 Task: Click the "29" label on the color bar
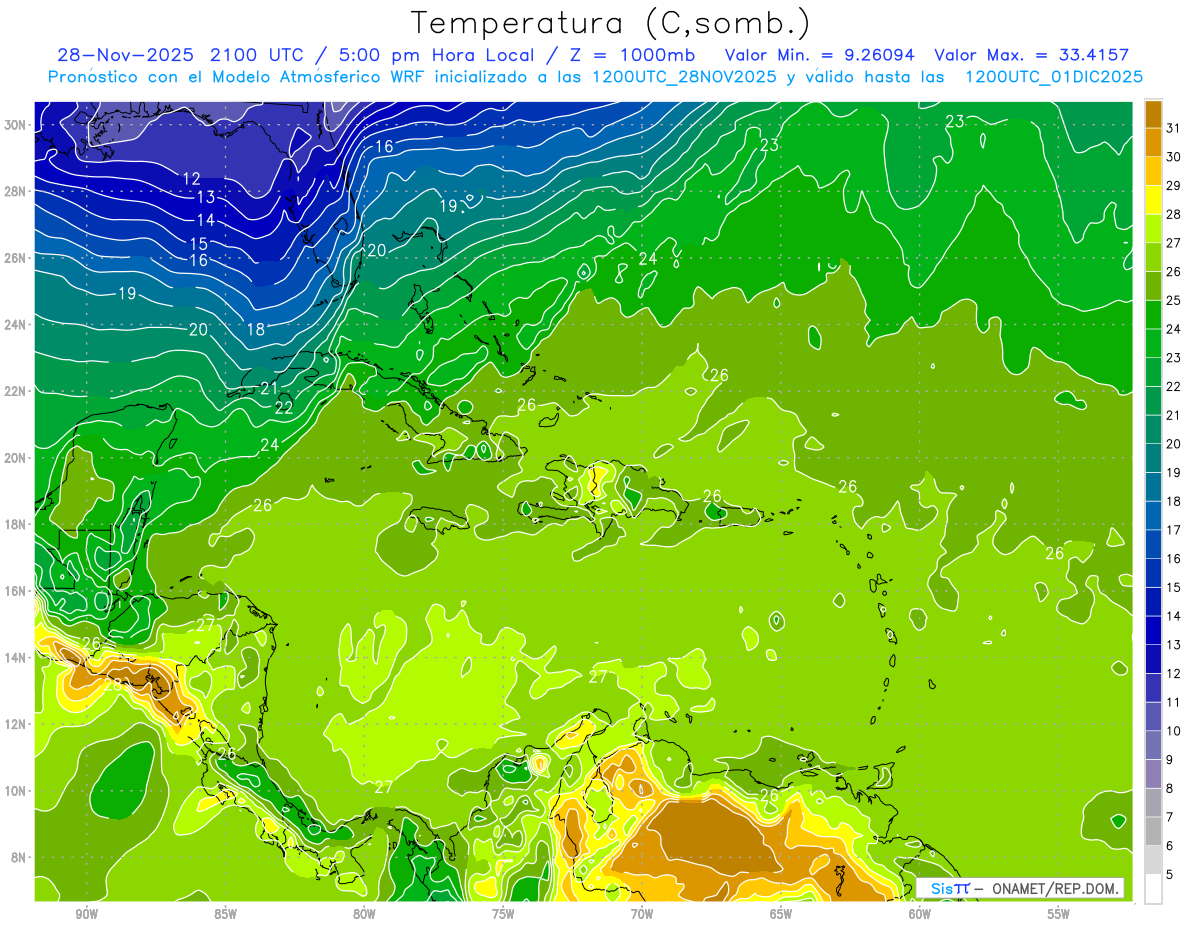(x=1174, y=185)
